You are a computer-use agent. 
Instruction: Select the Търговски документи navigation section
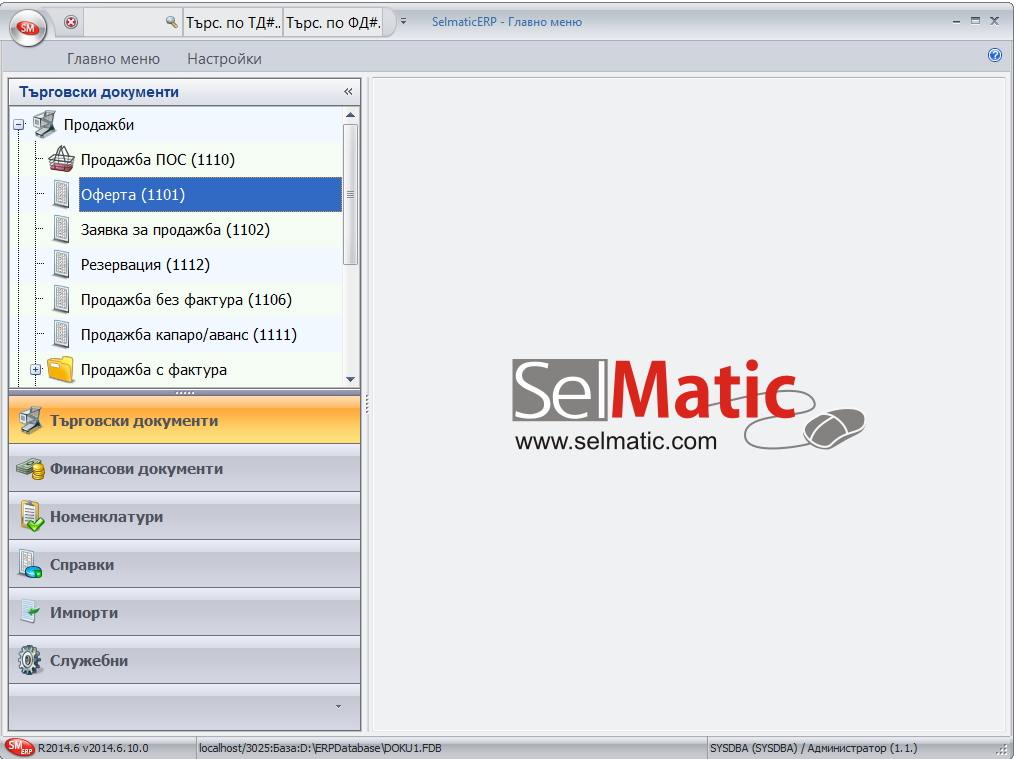point(184,420)
